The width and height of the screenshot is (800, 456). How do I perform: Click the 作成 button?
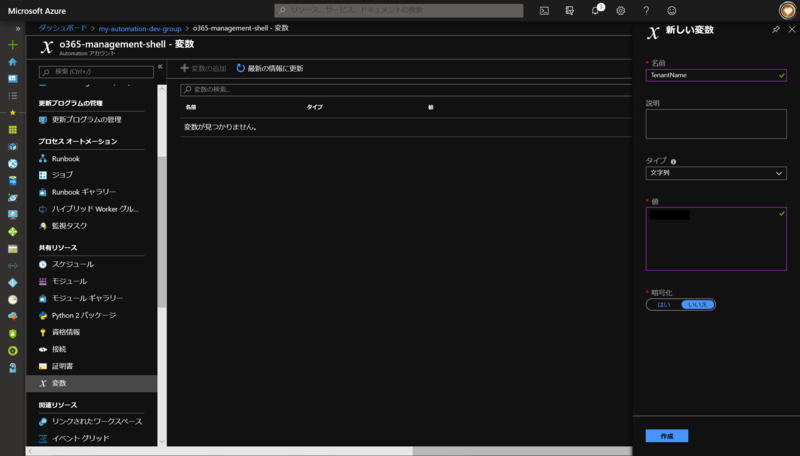[x=667, y=436]
